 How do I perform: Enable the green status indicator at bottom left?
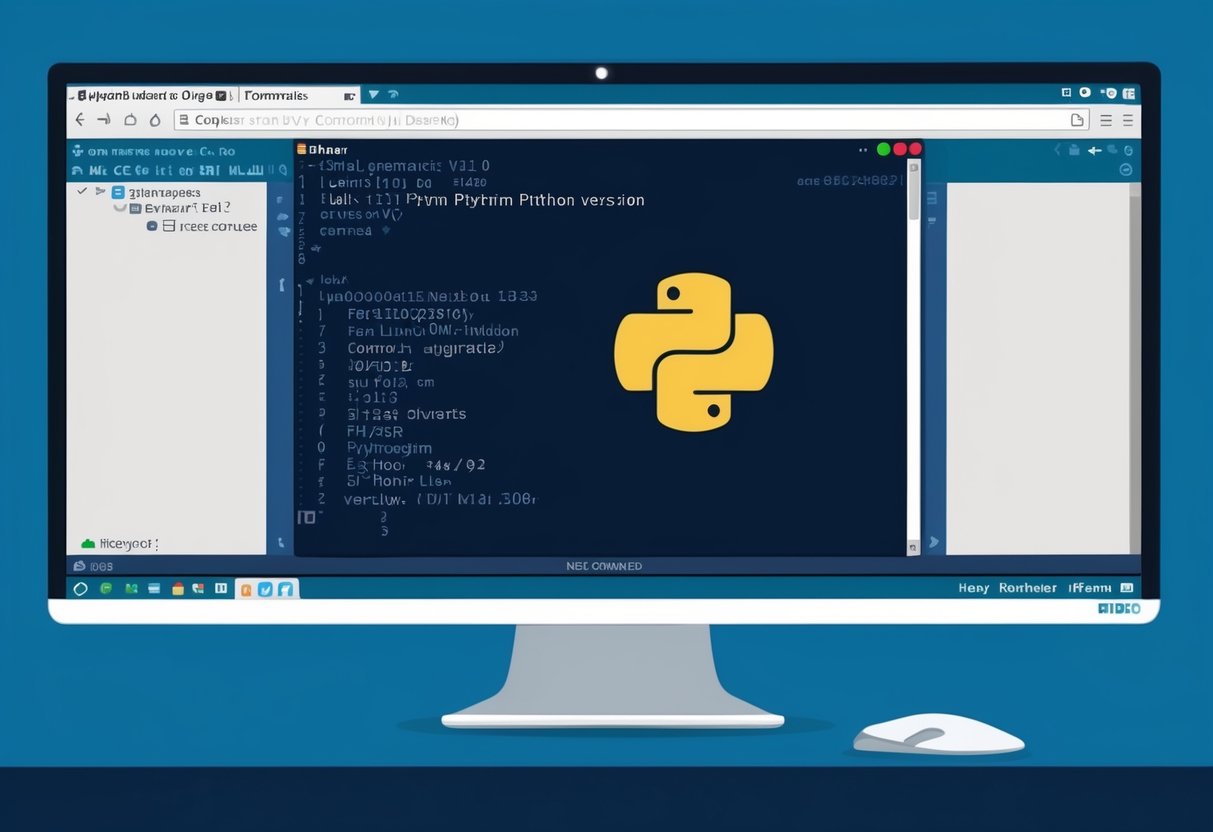pos(87,543)
